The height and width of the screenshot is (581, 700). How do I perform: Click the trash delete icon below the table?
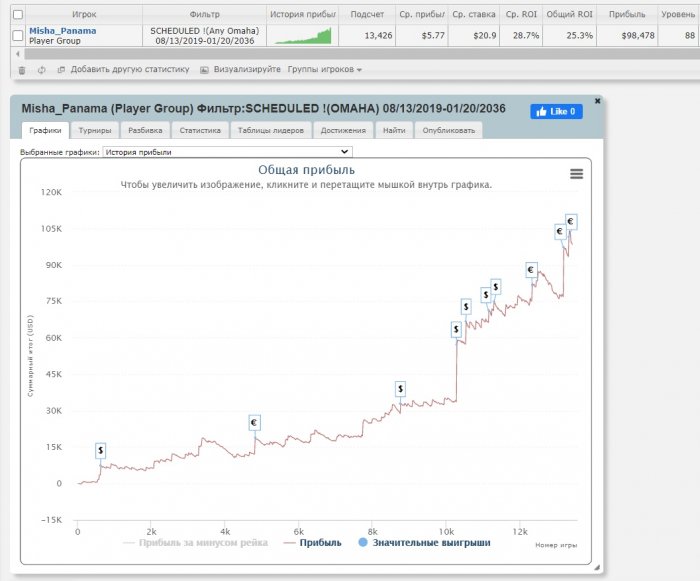pos(22,70)
